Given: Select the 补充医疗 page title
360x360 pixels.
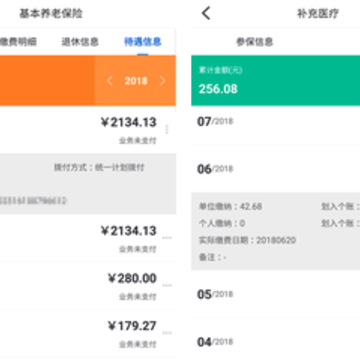Looking at the screenshot, I should [318, 14].
